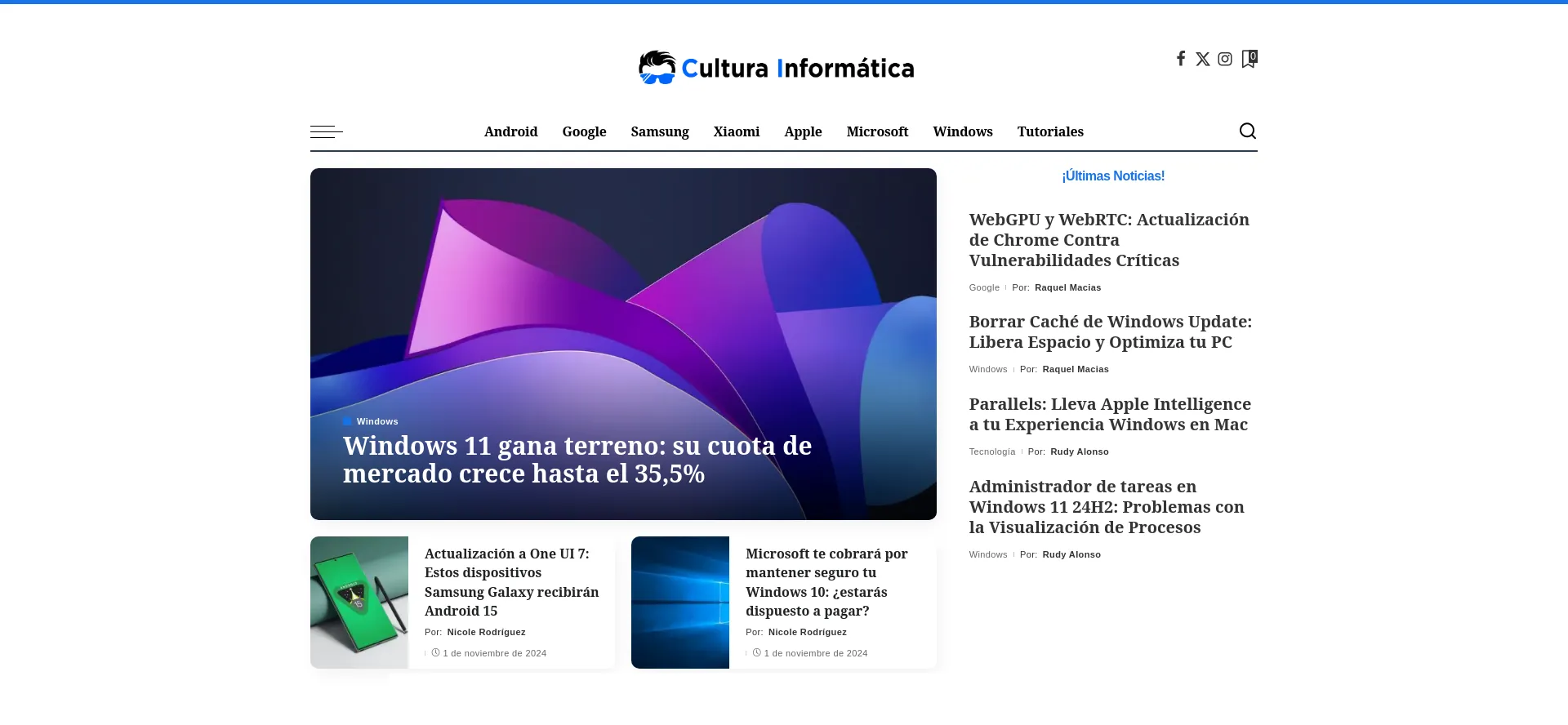This screenshot has width=1568, height=725.
Task: Open the Samsung menu item
Action: pos(660,131)
